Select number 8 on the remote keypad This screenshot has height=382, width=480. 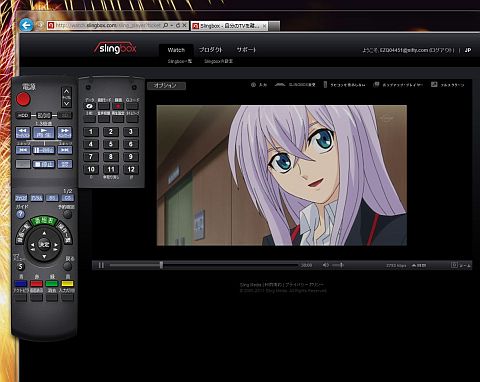click(x=111, y=157)
